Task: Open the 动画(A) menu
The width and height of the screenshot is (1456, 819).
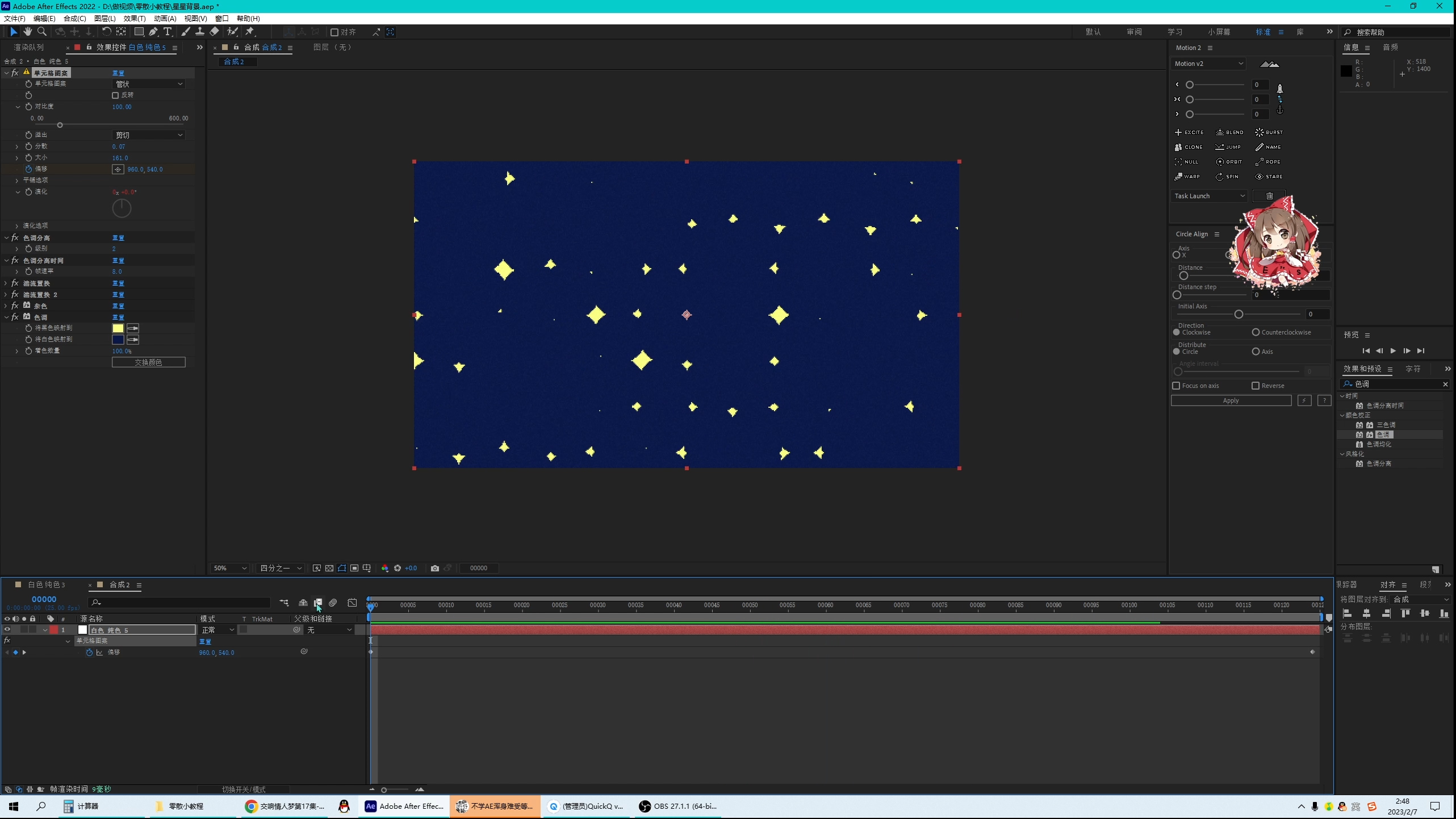Action: click(x=165, y=18)
